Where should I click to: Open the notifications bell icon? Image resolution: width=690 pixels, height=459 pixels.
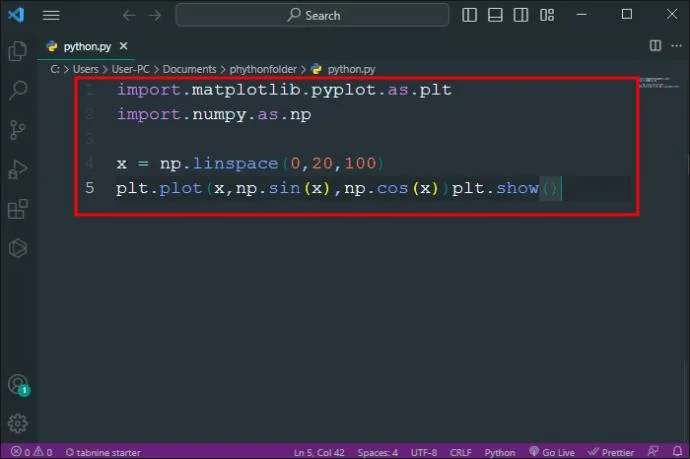677,451
